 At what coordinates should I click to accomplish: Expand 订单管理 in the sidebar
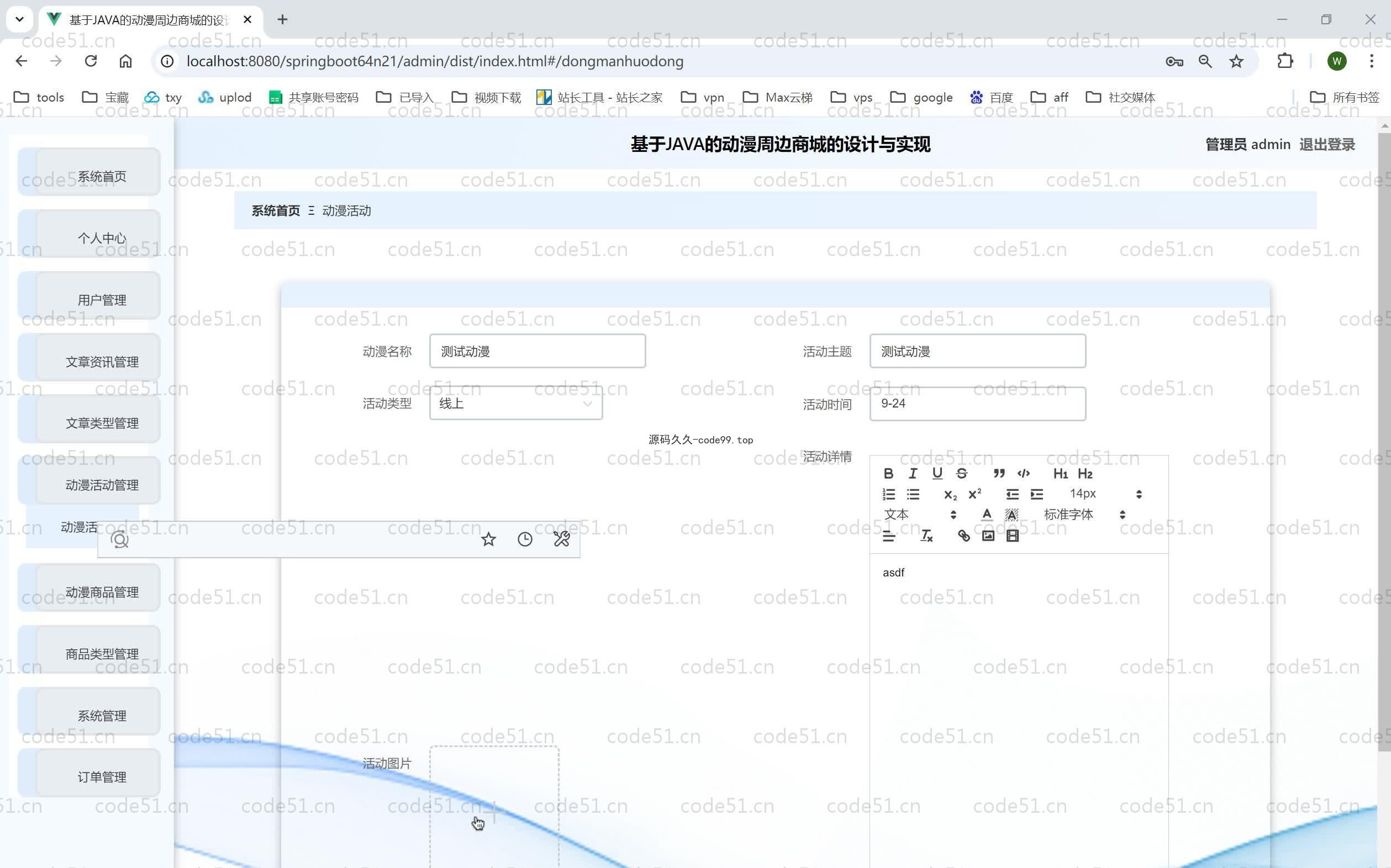coord(89,773)
